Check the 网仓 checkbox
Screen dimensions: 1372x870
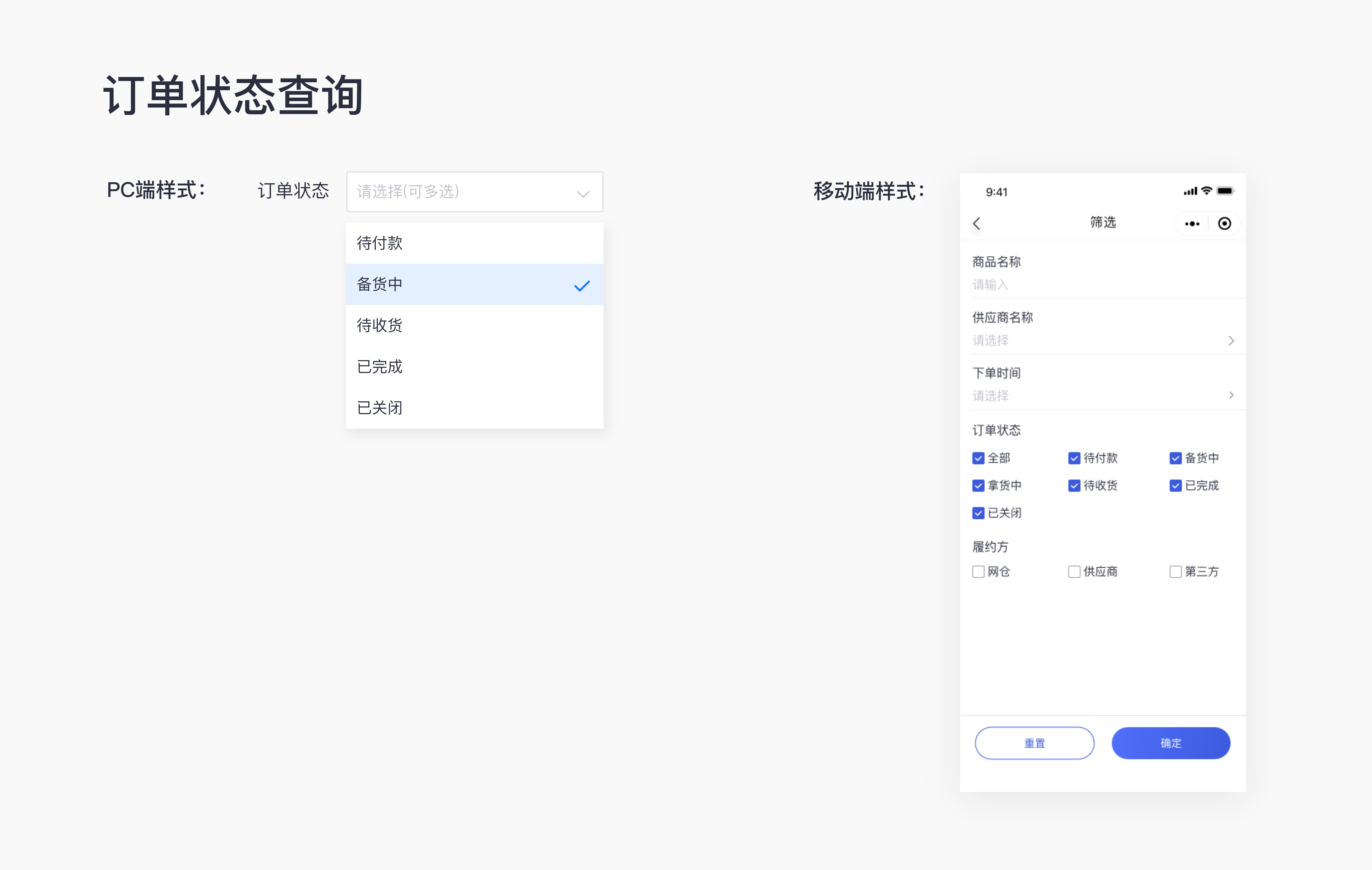click(978, 571)
